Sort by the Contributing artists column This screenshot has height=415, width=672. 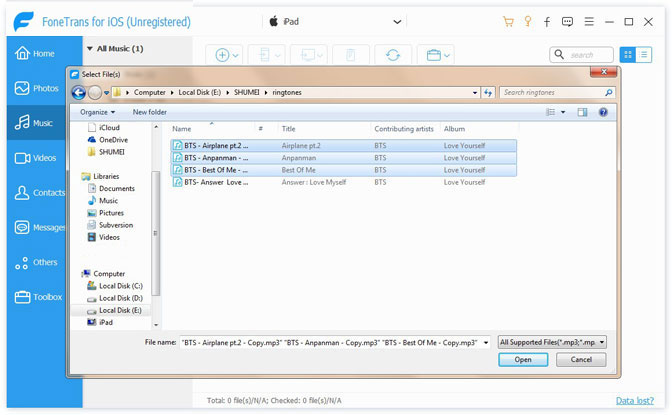[404, 129]
